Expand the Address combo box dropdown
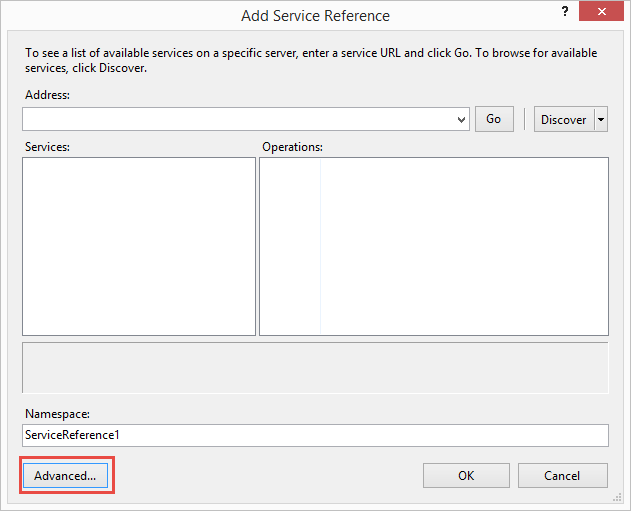 click(461, 120)
